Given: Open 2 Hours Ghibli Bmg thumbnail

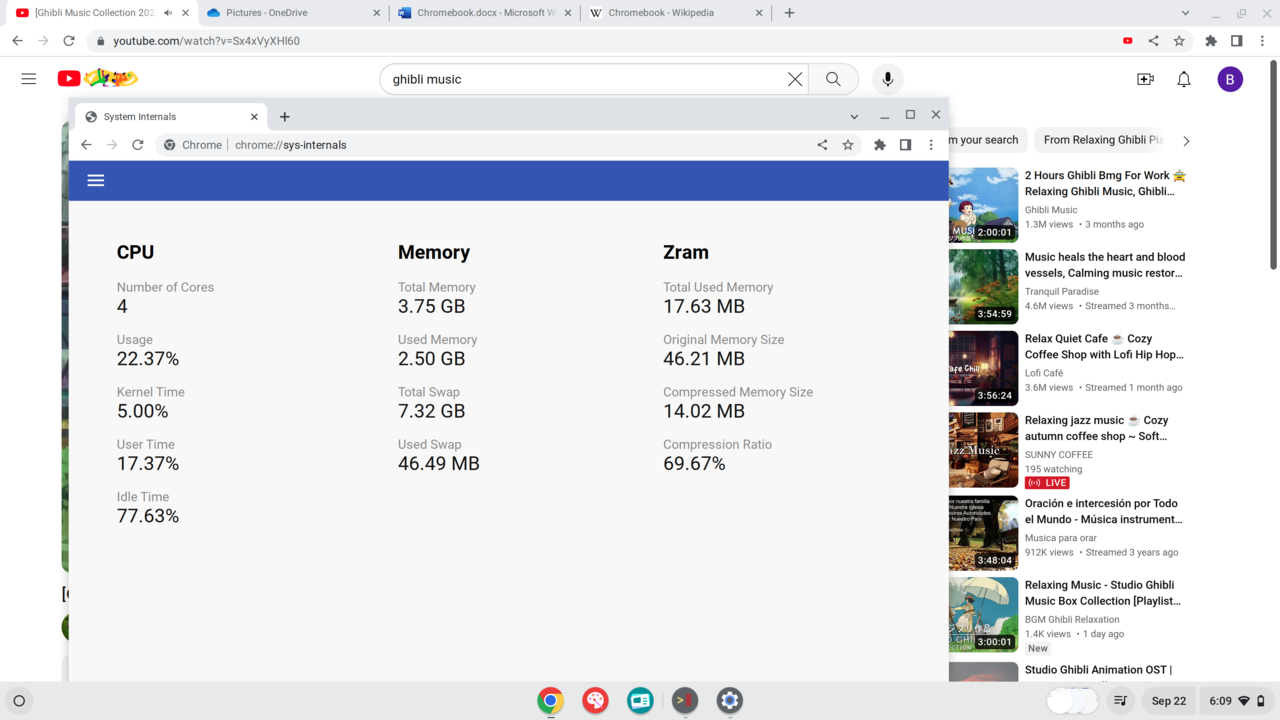Looking at the screenshot, I should click(983, 205).
